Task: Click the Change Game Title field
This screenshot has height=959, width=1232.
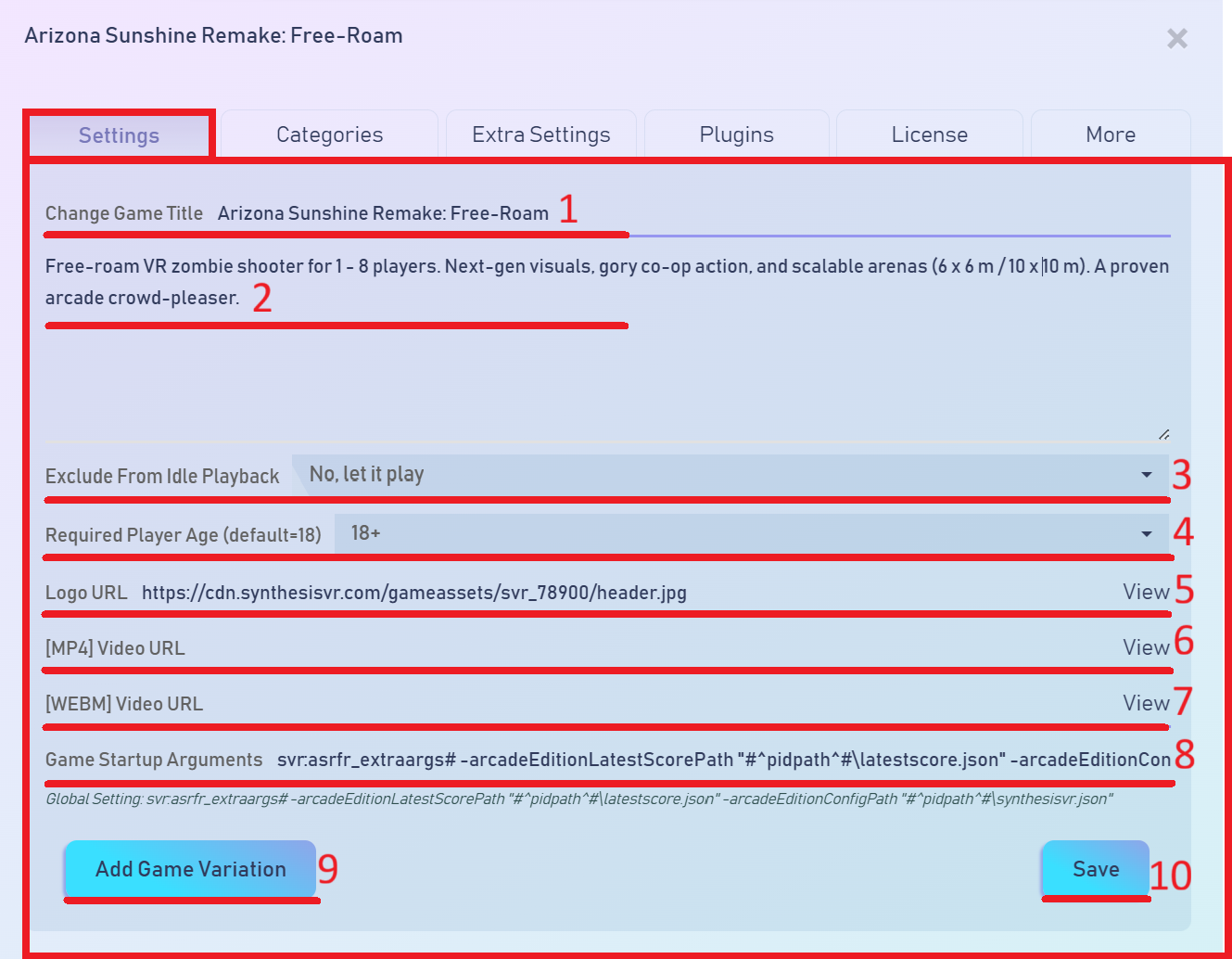Action: click(693, 213)
